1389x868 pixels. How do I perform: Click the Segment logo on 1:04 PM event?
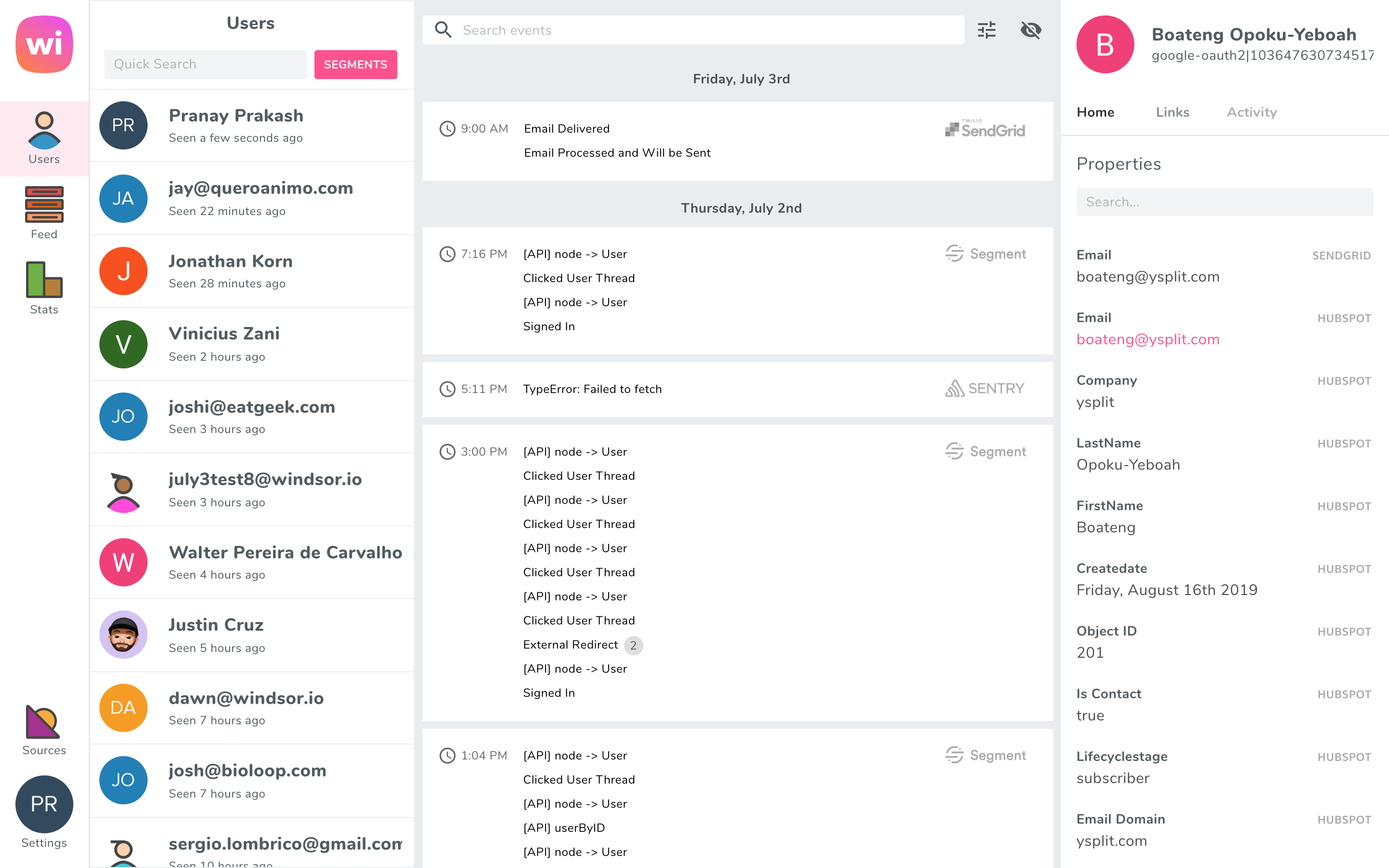coord(985,756)
